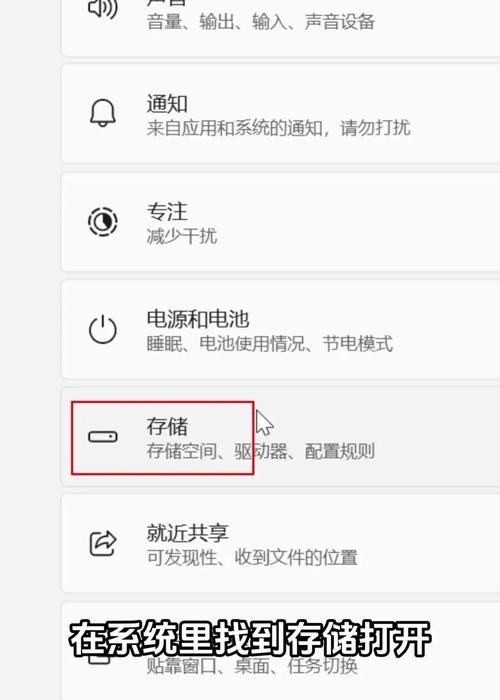Click the power symbol icon
500x700 pixels.
coord(103,329)
